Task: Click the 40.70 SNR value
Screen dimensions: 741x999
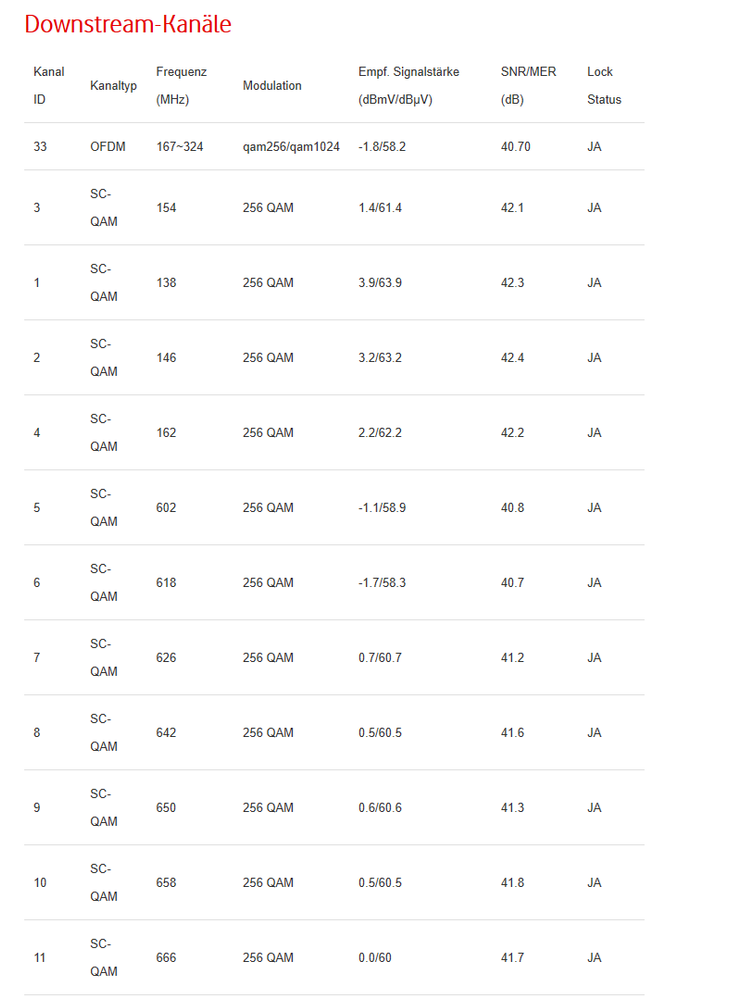Action: pos(515,147)
